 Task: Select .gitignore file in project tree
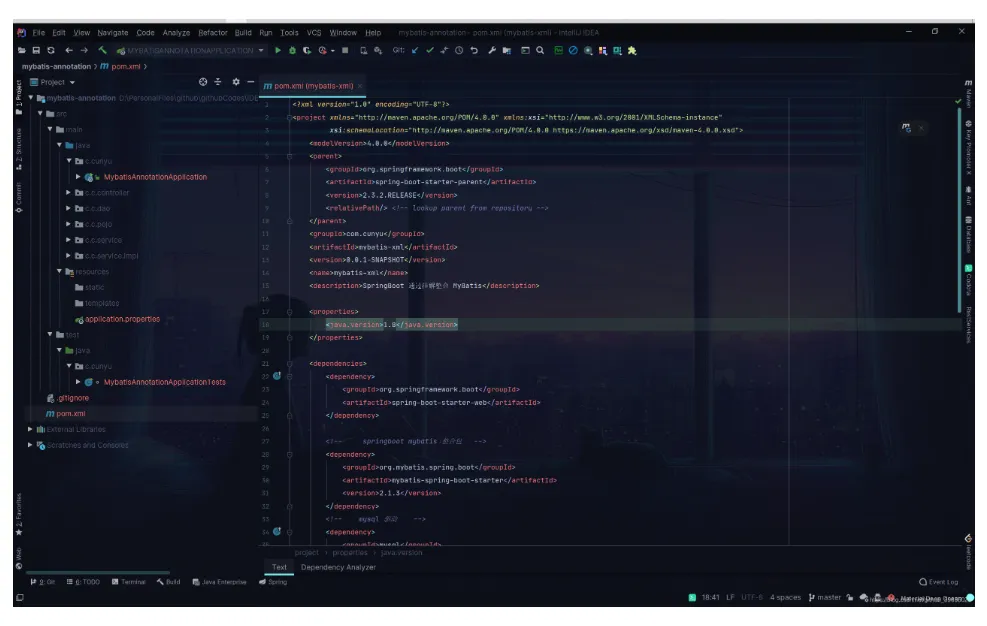(x=73, y=398)
